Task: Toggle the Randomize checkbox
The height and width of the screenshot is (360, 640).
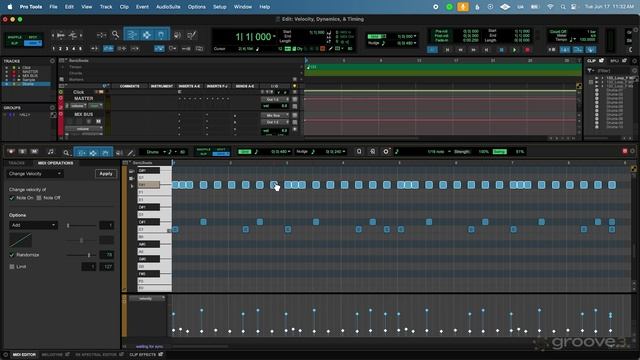Action: click(x=12, y=255)
